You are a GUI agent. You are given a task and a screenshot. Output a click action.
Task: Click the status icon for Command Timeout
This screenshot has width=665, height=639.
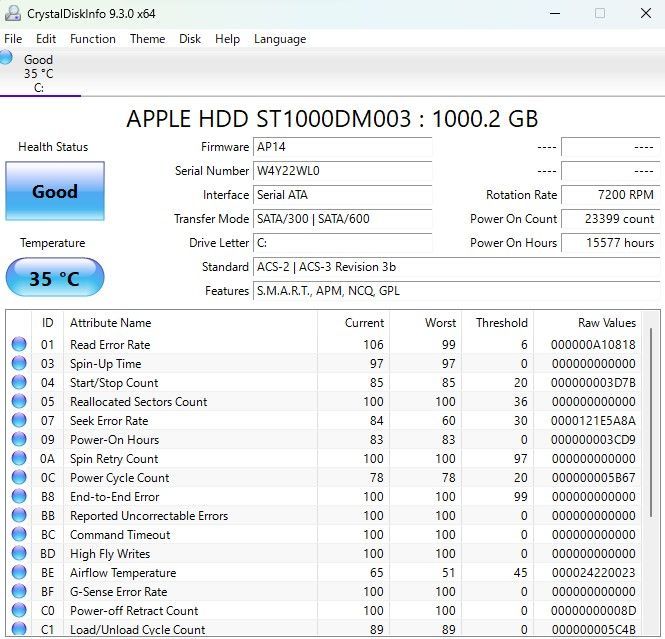(19, 535)
